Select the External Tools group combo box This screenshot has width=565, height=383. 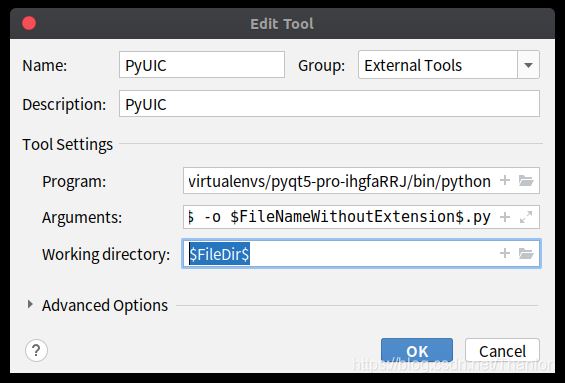click(449, 65)
